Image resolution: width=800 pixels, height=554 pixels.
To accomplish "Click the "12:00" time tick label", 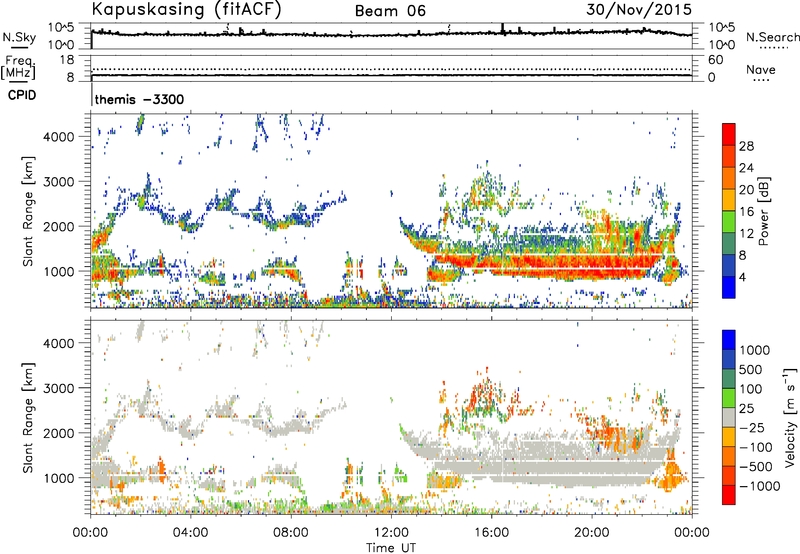I will click(391, 533).
